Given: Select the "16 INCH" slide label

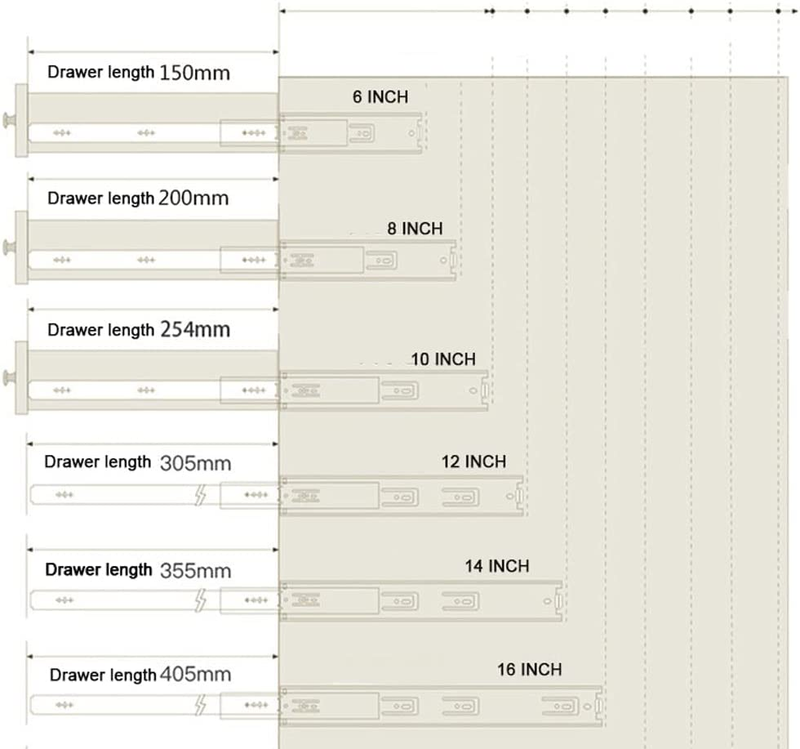Looking at the screenshot, I should 530,669.
